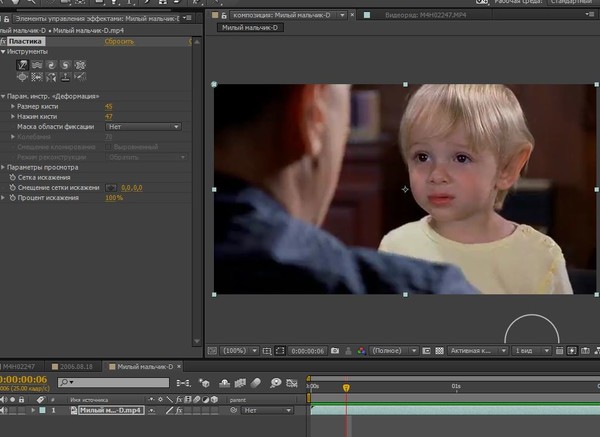Click the timeline layer search field

[113, 382]
